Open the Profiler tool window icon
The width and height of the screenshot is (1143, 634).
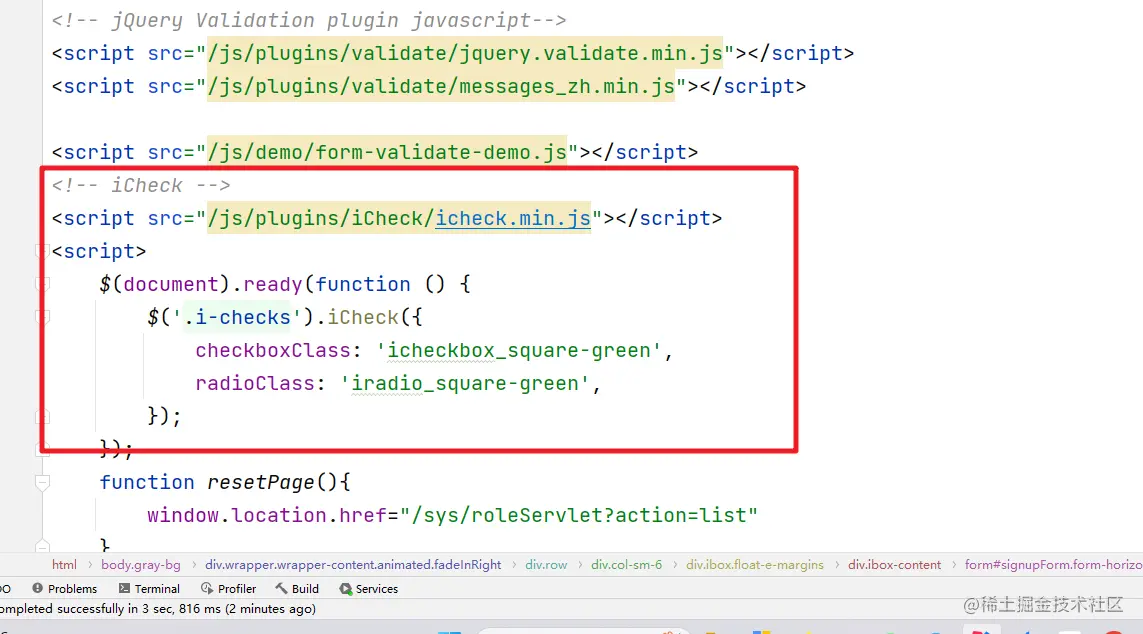207,588
